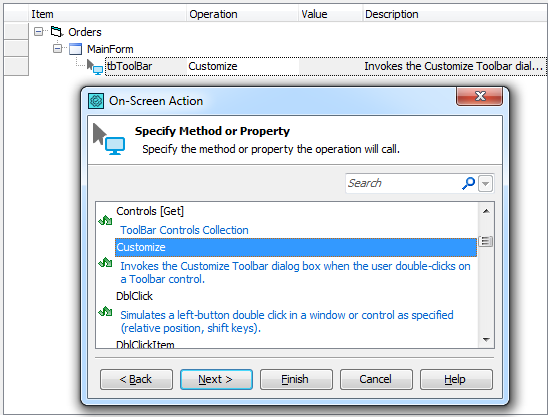Click the magnifier search icon
The height and width of the screenshot is (417, 550).
tap(468, 183)
